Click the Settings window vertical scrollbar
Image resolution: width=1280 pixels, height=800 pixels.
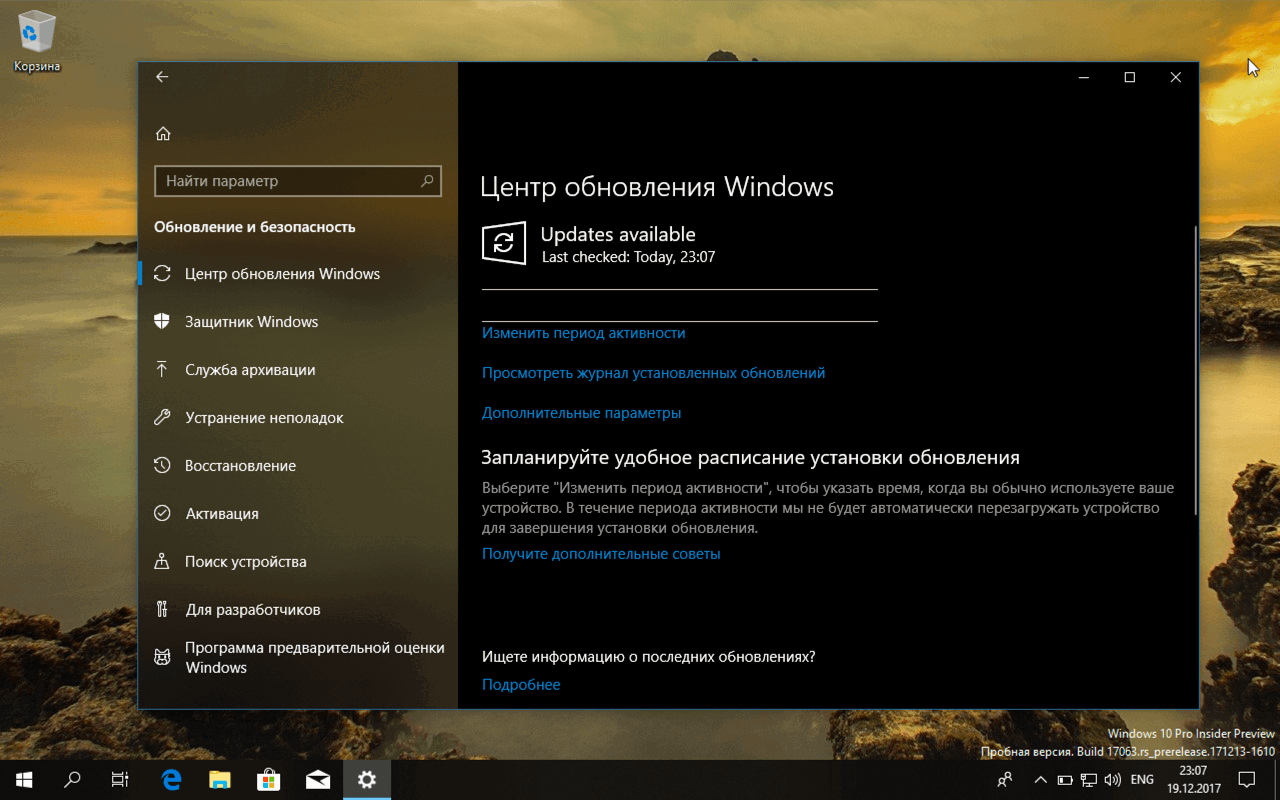pyautogui.click(x=1194, y=370)
